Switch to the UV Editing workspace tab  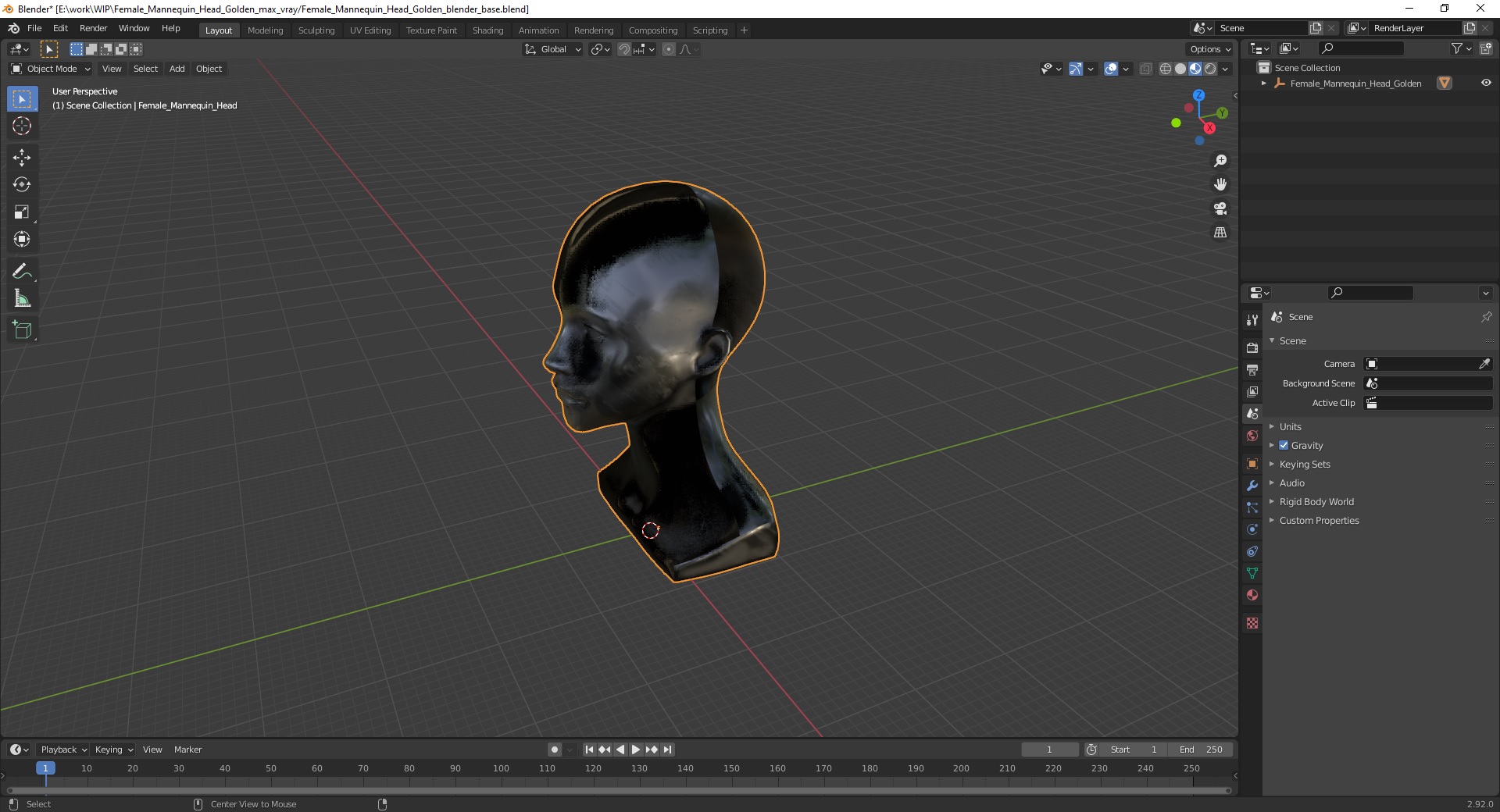(370, 30)
